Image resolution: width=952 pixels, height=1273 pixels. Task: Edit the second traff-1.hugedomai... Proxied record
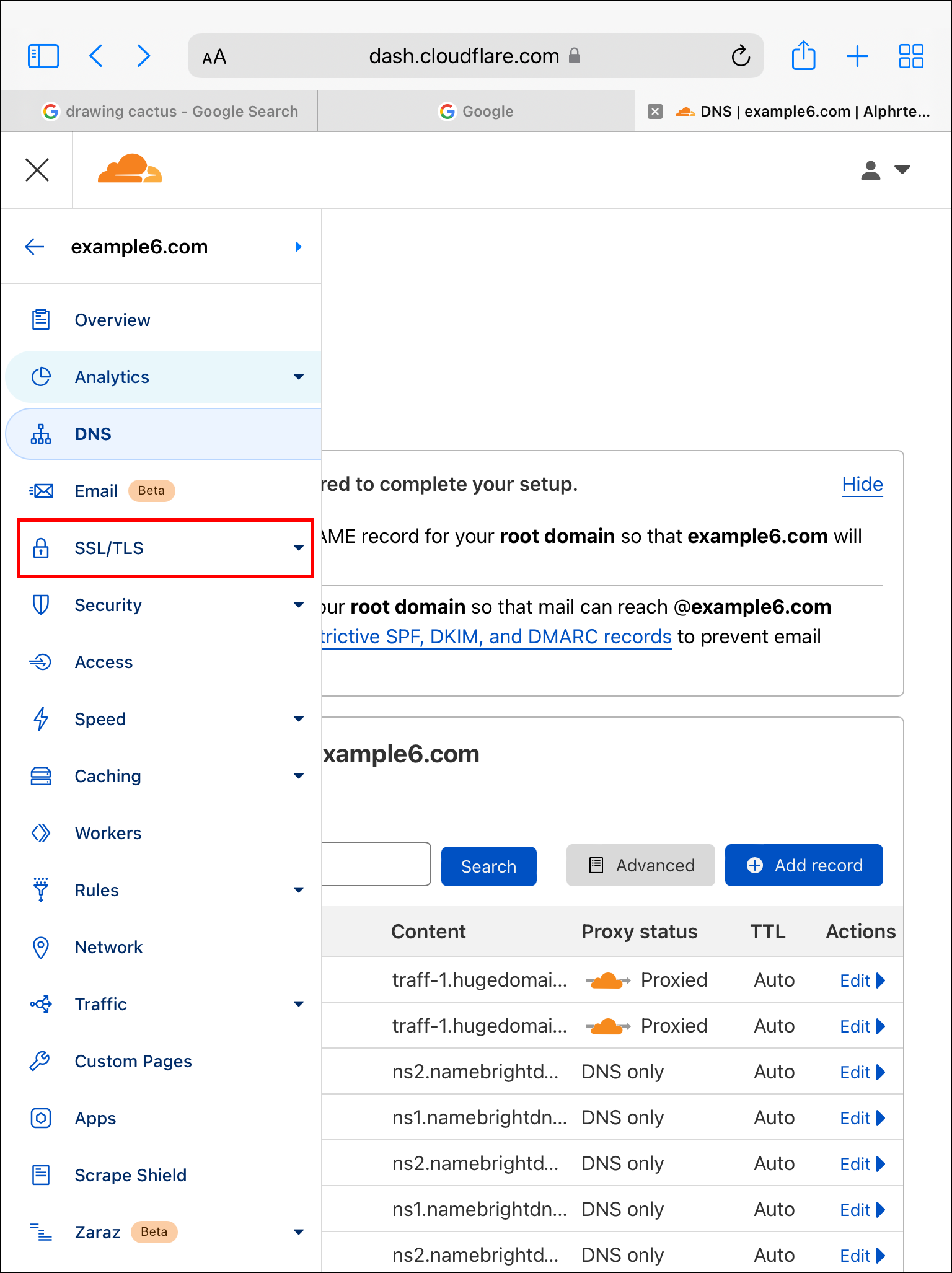(862, 1026)
